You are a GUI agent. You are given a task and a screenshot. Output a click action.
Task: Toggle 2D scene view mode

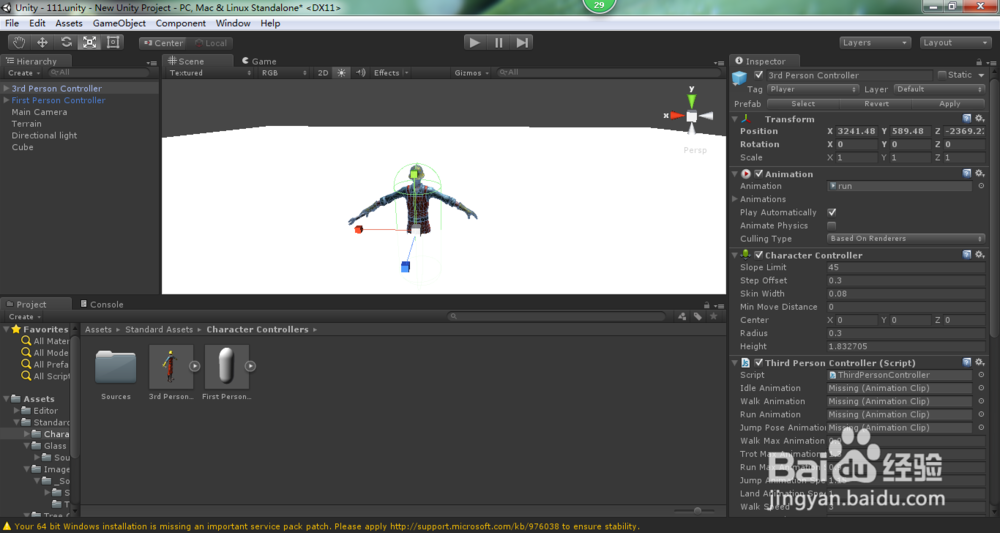click(x=323, y=73)
